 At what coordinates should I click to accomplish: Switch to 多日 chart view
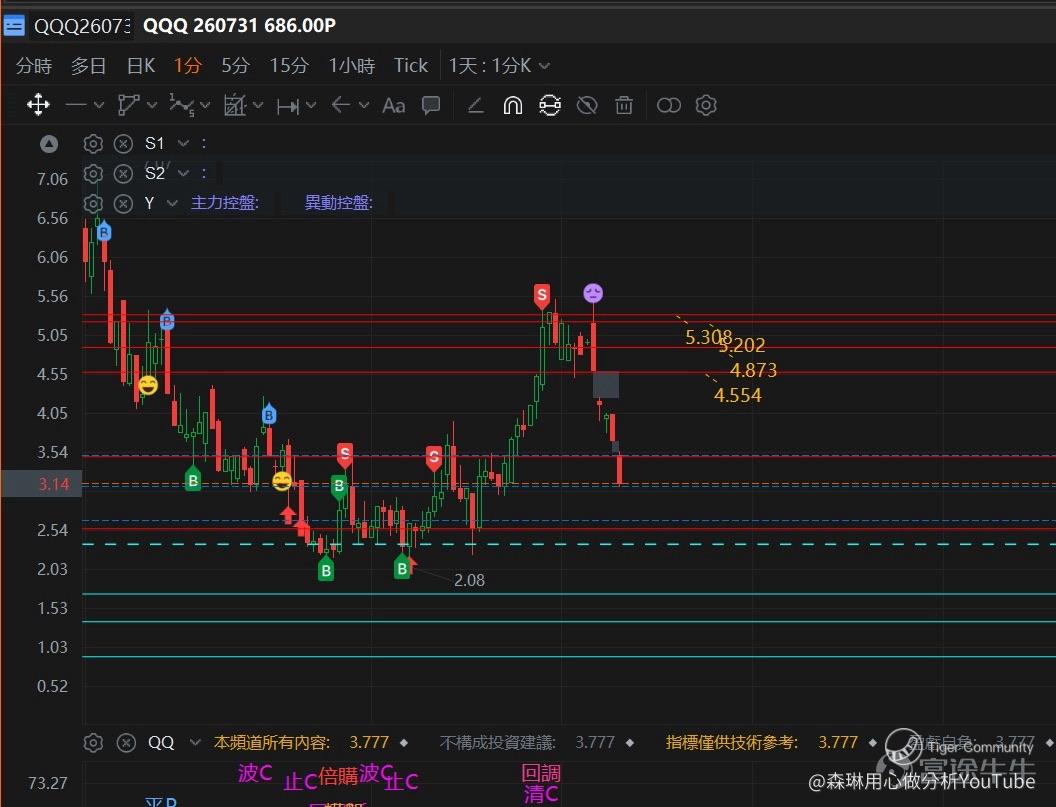(88, 65)
